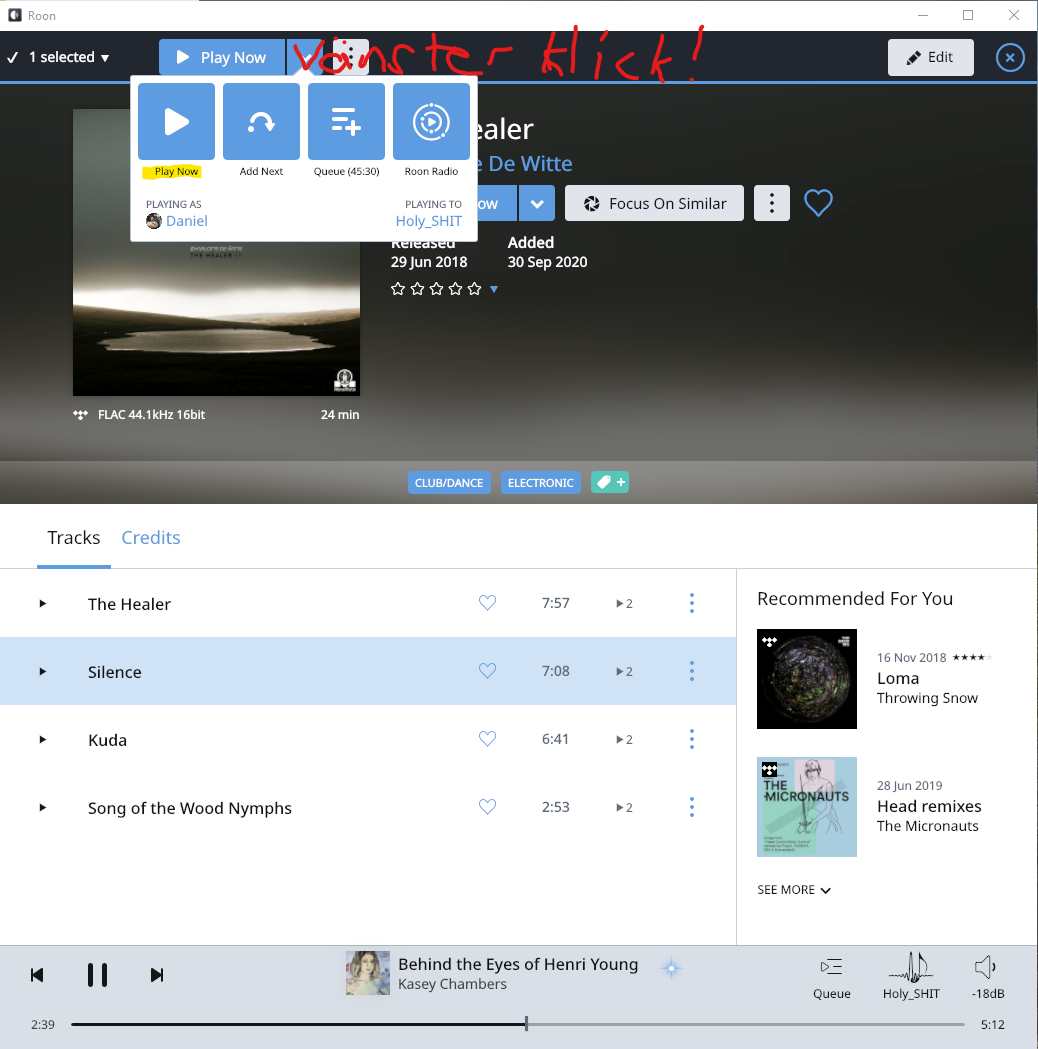Click Focus On Similar button

pyautogui.click(x=654, y=203)
